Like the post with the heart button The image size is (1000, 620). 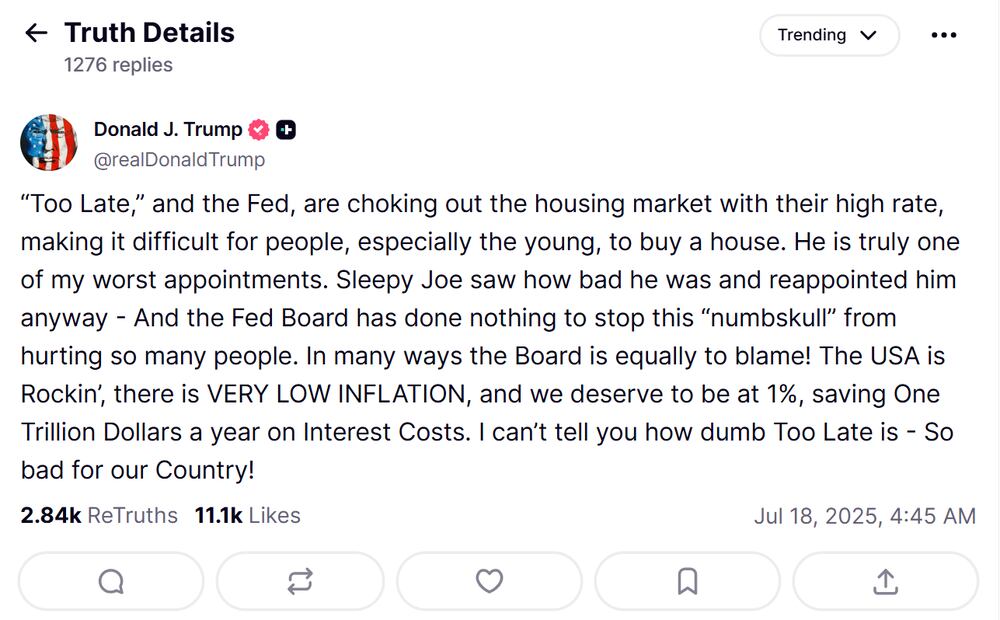click(489, 581)
